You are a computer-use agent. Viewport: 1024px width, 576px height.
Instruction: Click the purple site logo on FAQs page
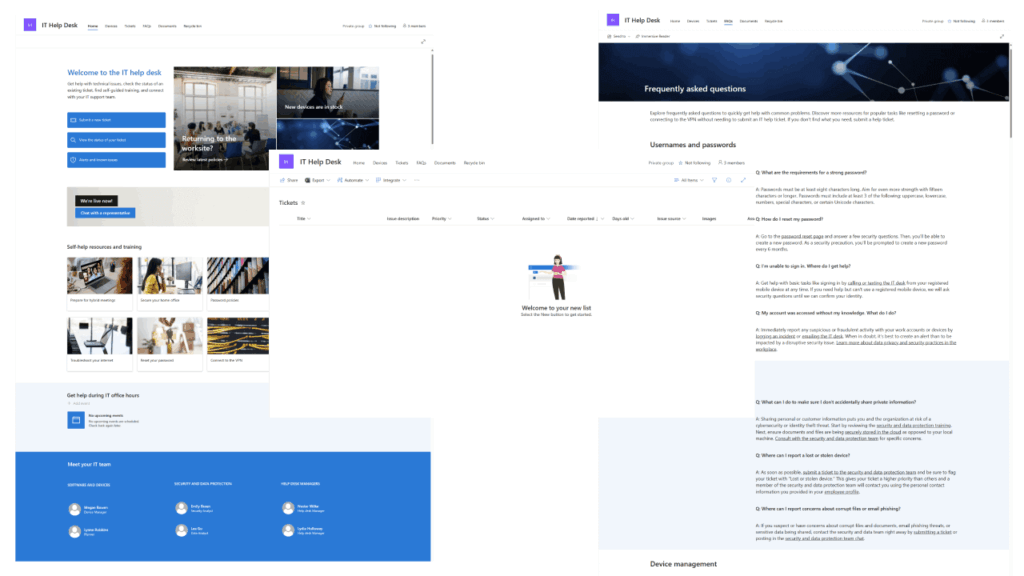pyautogui.click(x=613, y=20)
